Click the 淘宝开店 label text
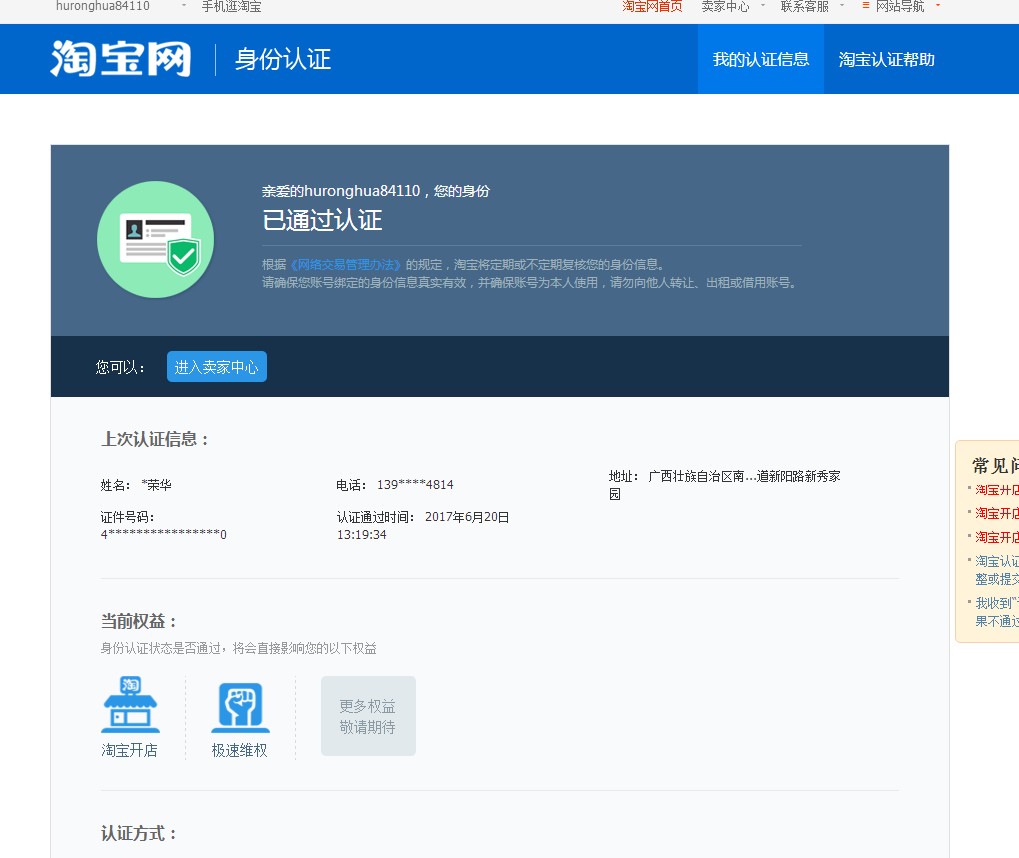1019x858 pixels. pos(129,750)
